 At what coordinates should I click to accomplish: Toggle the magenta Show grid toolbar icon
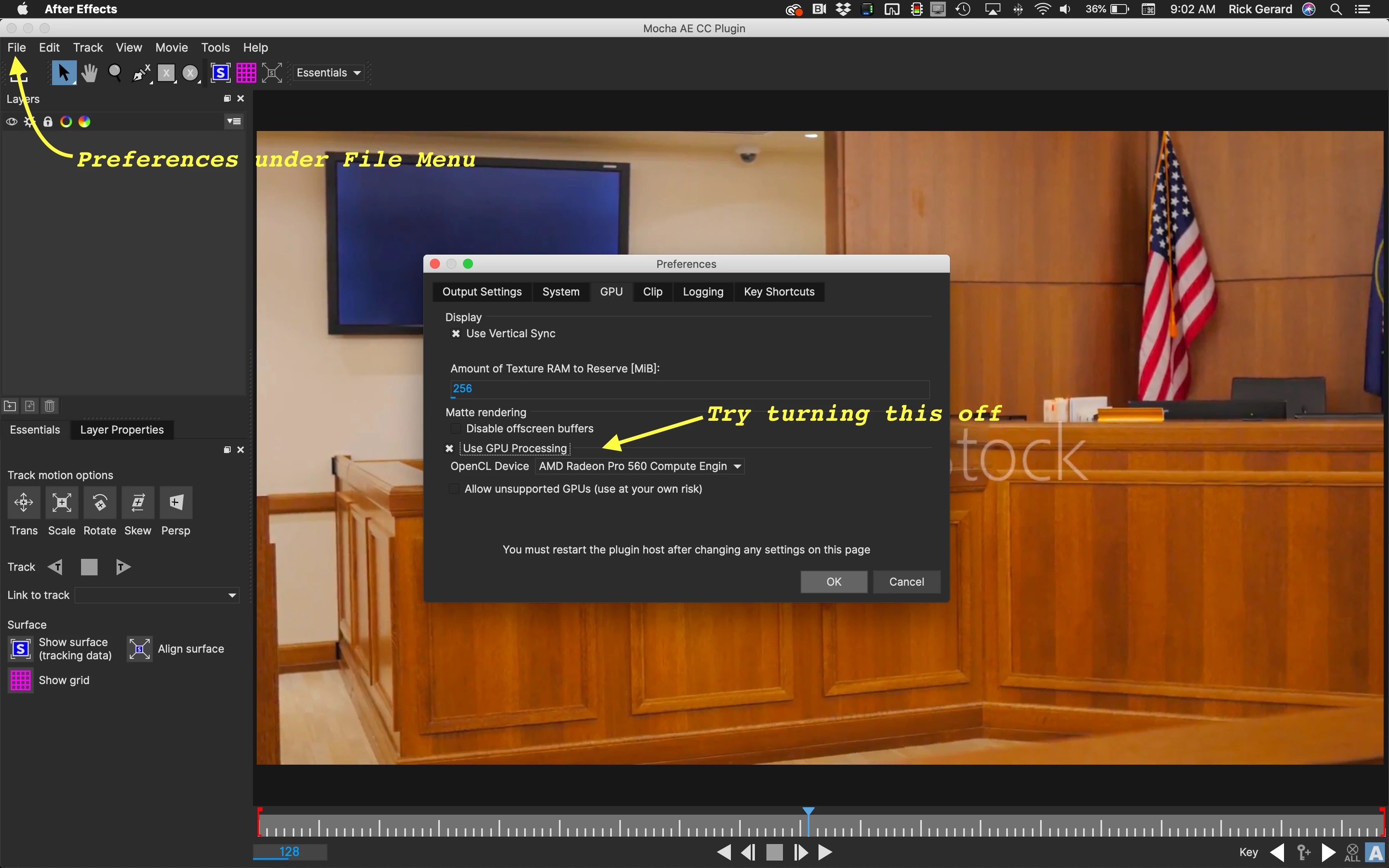[x=246, y=73]
